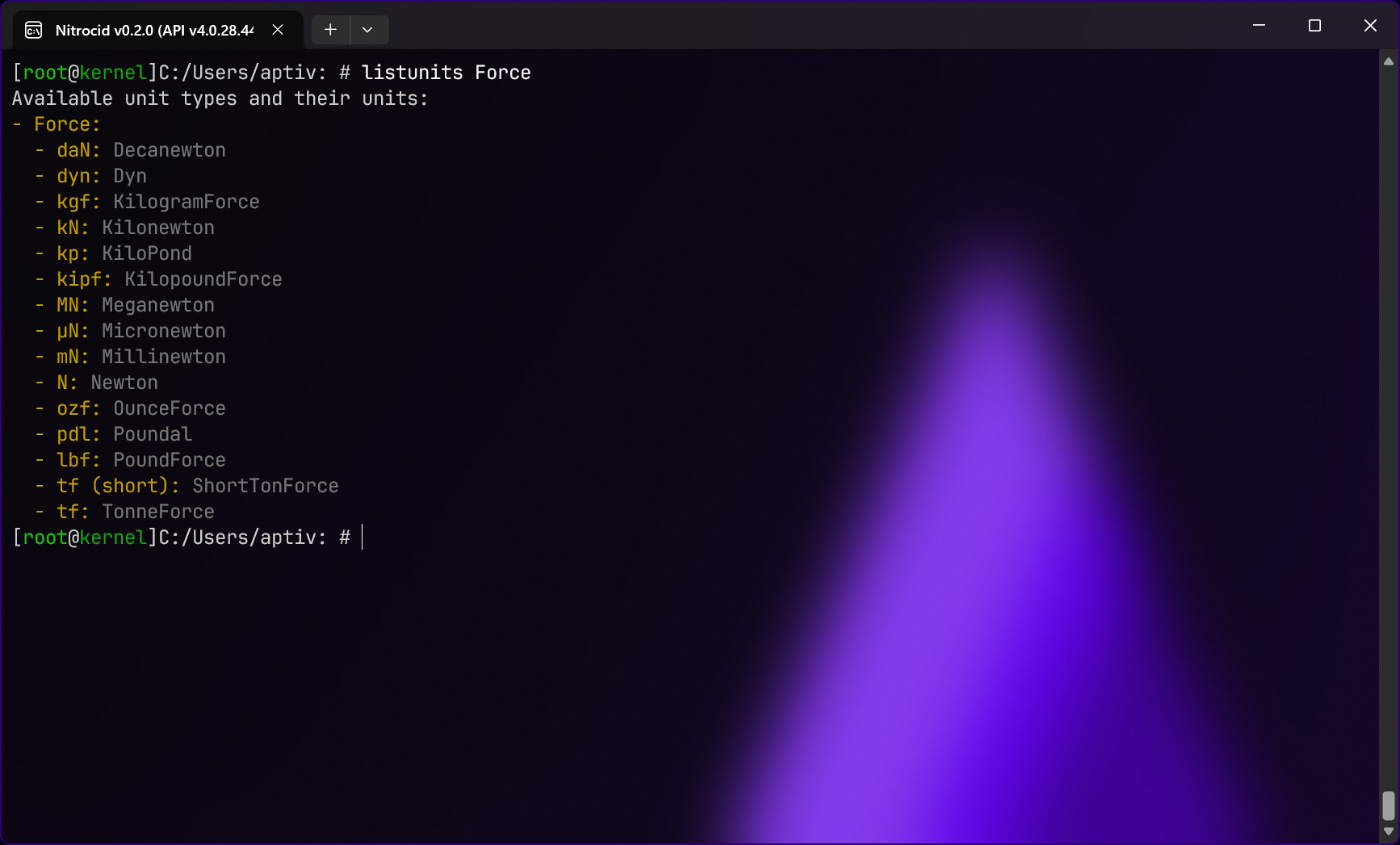Click 'Available unit types' output line

(x=220, y=98)
